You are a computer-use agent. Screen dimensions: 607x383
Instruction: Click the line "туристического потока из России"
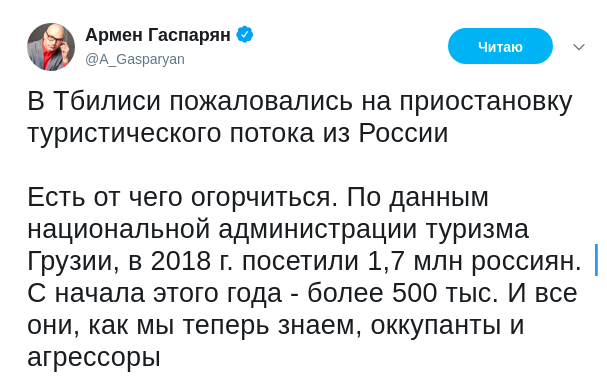[237, 134]
